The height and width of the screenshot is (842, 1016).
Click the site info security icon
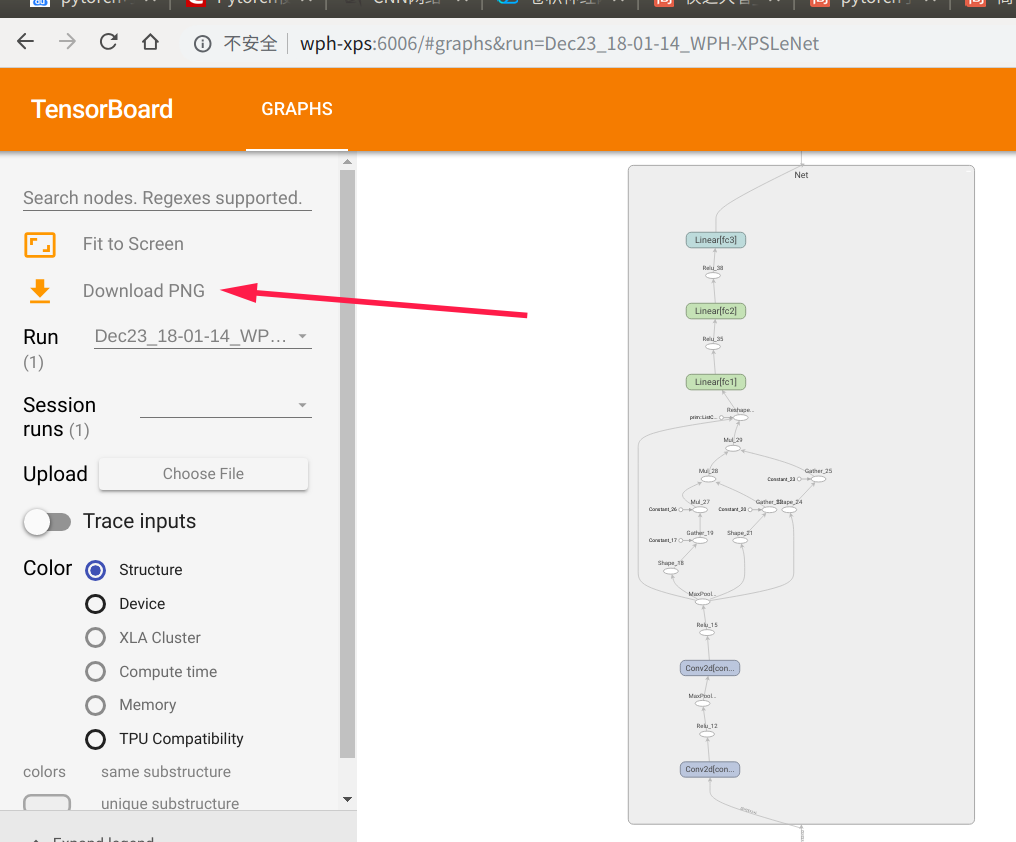click(x=202, y=43)
